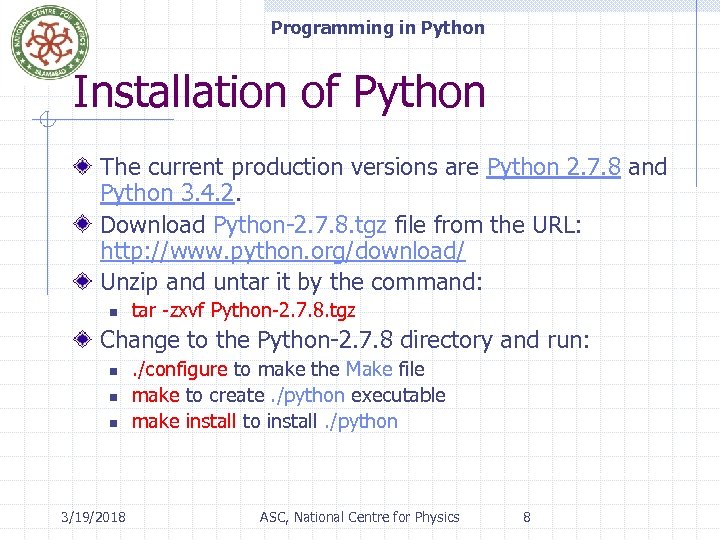Click the 'Python-2.7.8.tgz' file name in Download line
This screenshot has width=720, height=540.
pos(300,225)
